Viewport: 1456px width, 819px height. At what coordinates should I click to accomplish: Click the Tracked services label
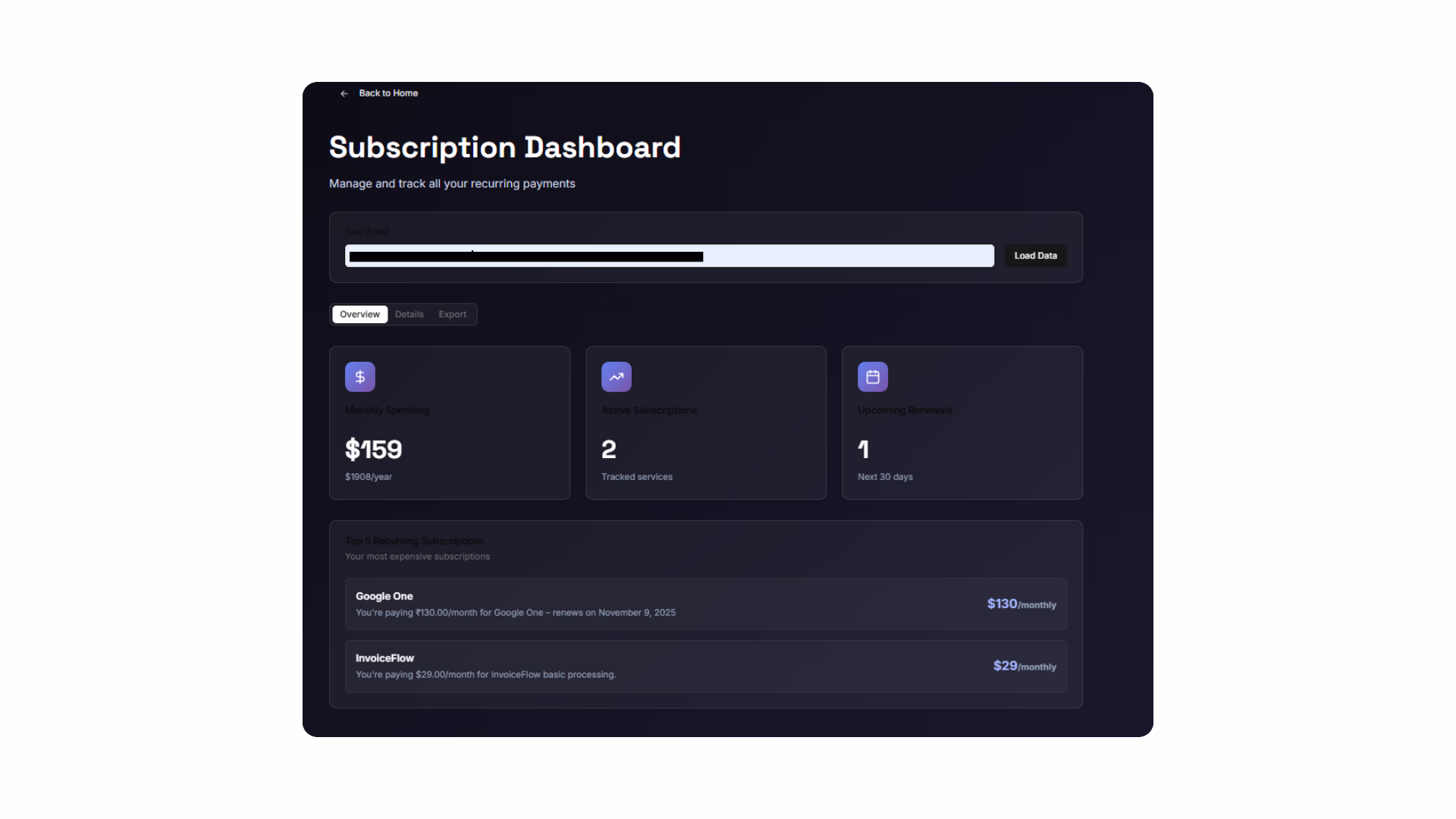(637, 477)
